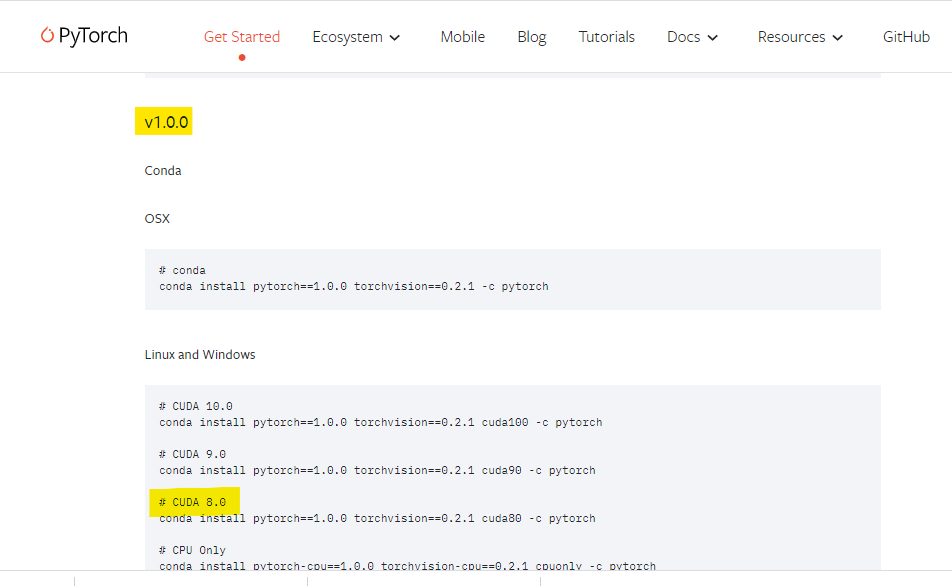
Task: Click the highlighted v1.0.0 version heading
Action: point(163,120)
